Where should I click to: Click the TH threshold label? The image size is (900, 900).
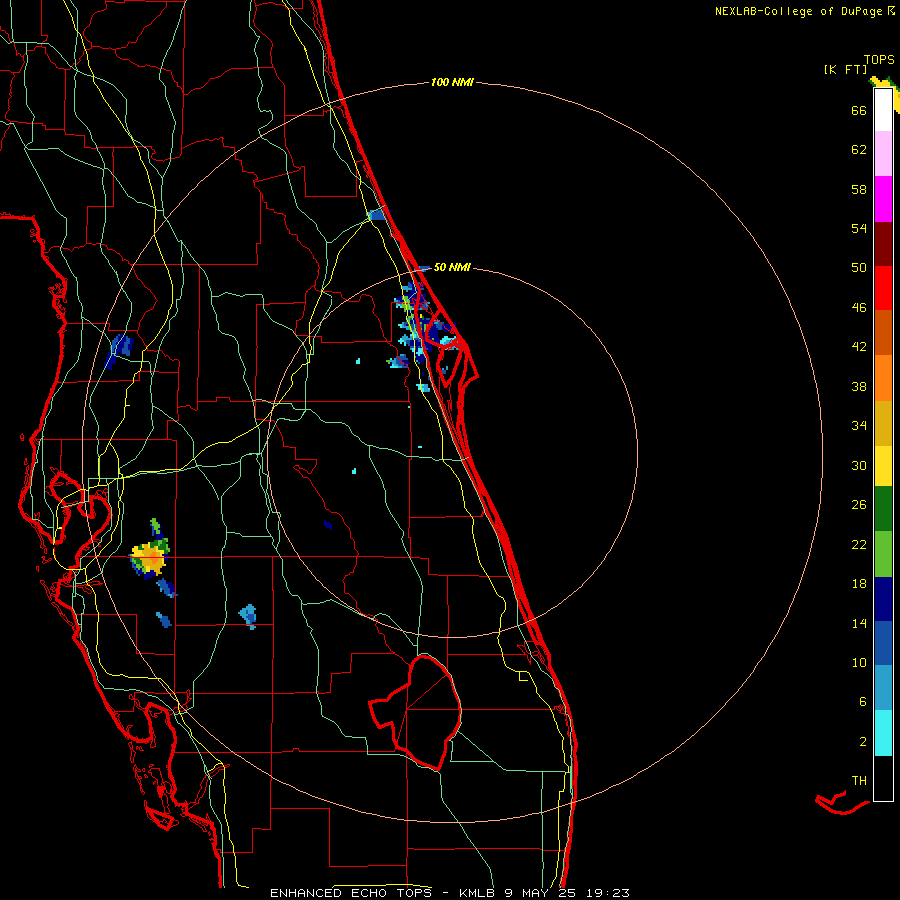point(859,781)
